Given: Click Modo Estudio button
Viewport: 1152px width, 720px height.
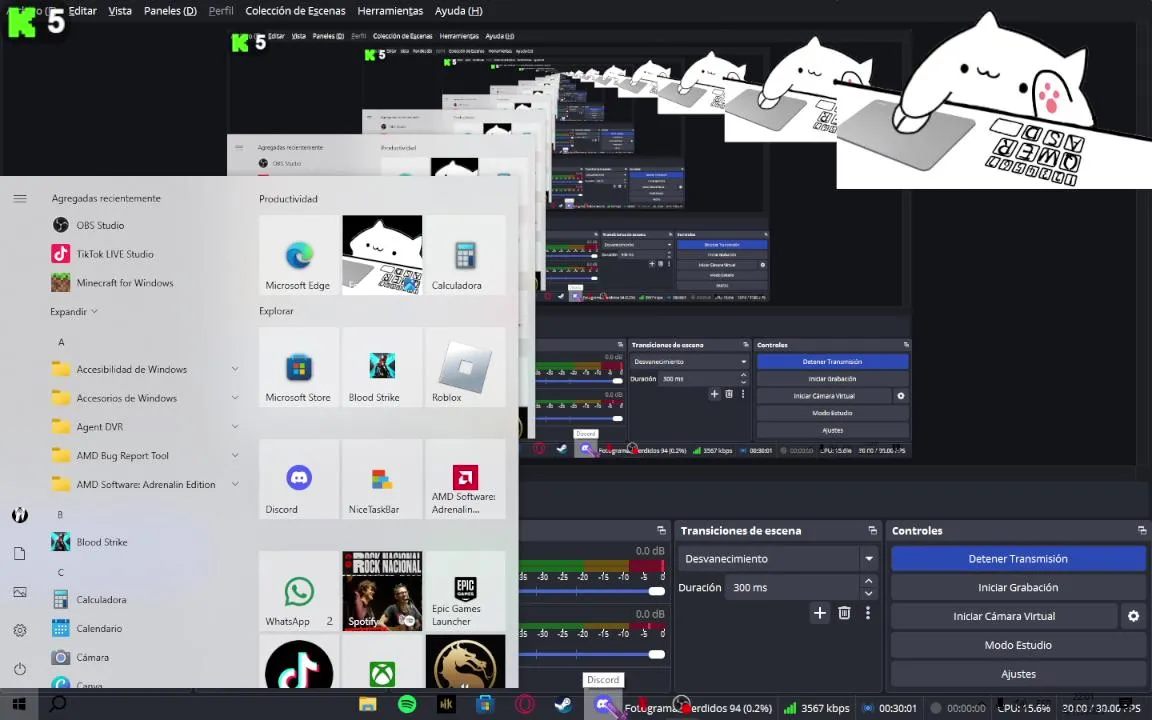Looking at the screenshot, I should 1018,645.
